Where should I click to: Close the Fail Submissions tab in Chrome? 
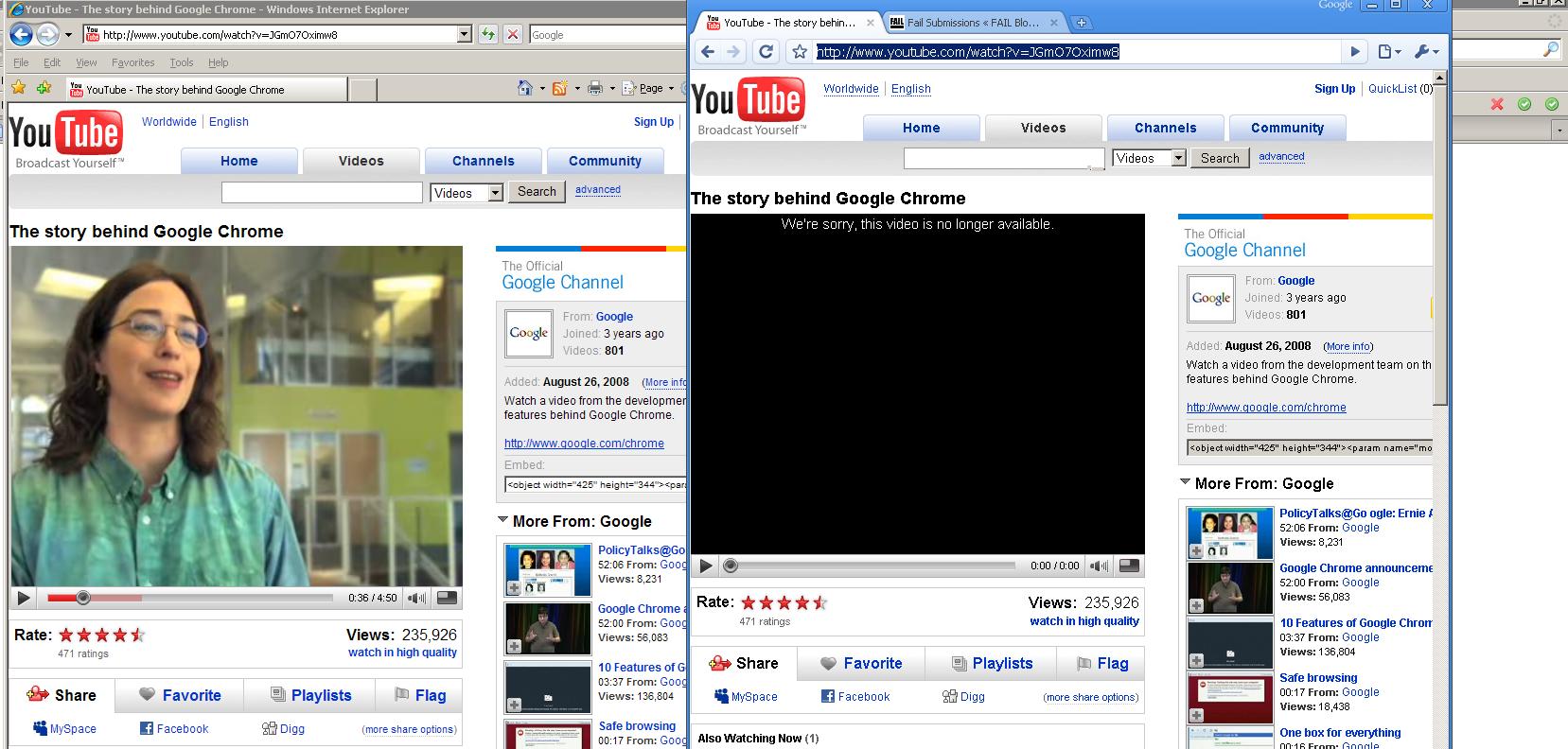(x=1056, y=23)
